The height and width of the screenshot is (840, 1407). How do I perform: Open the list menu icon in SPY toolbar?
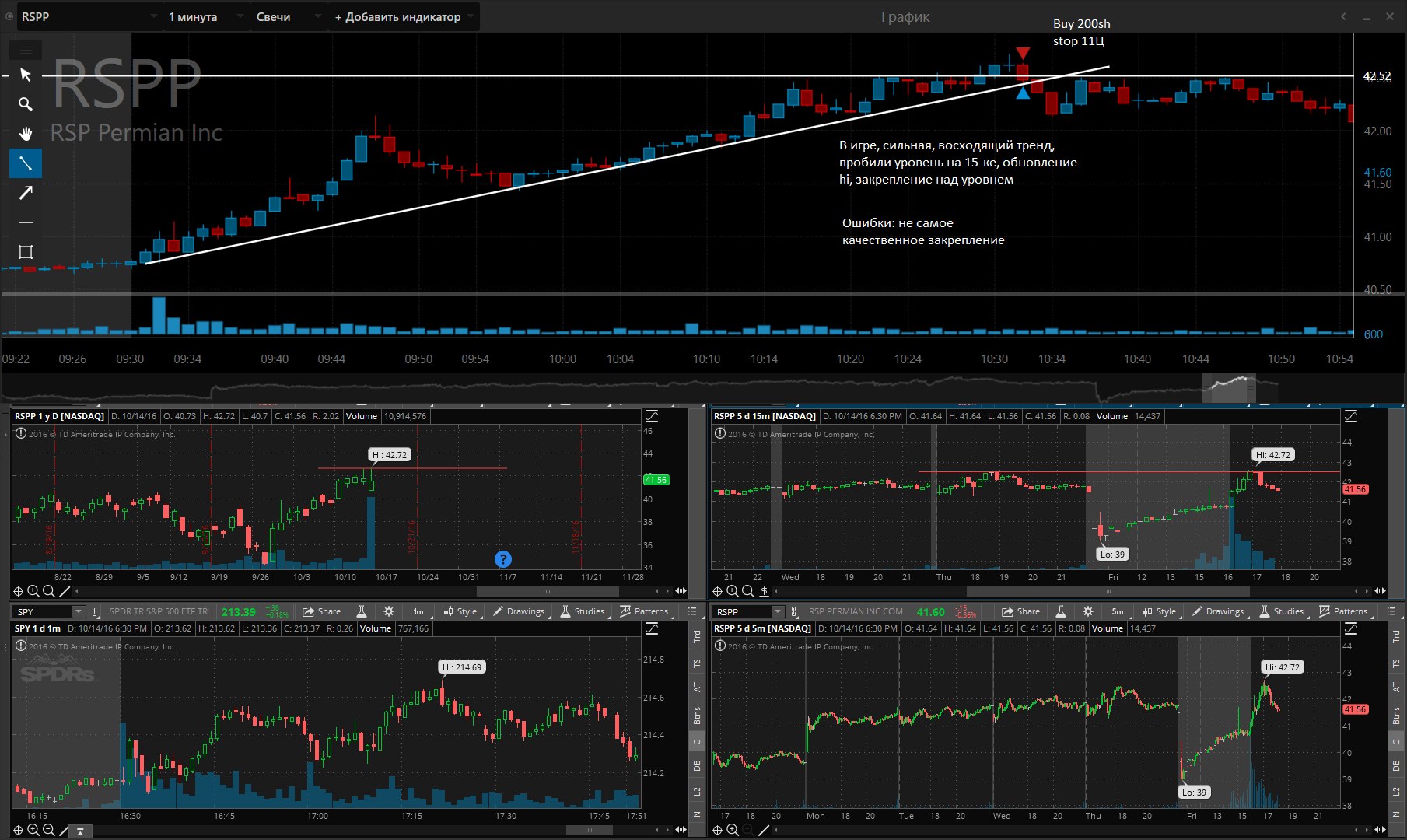[x=692, y=611]
